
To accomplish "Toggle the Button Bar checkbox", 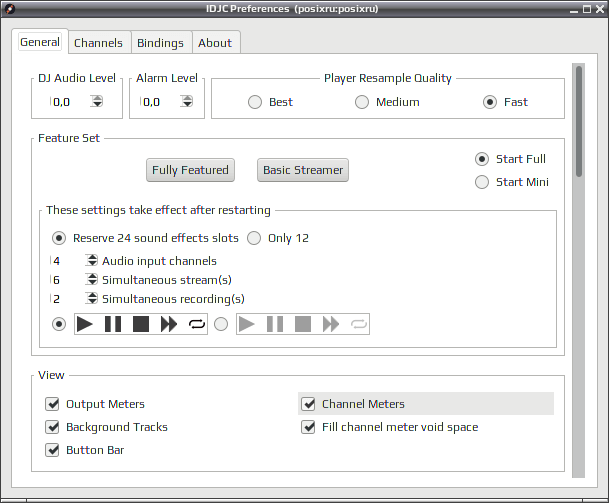I will [52, 450].
